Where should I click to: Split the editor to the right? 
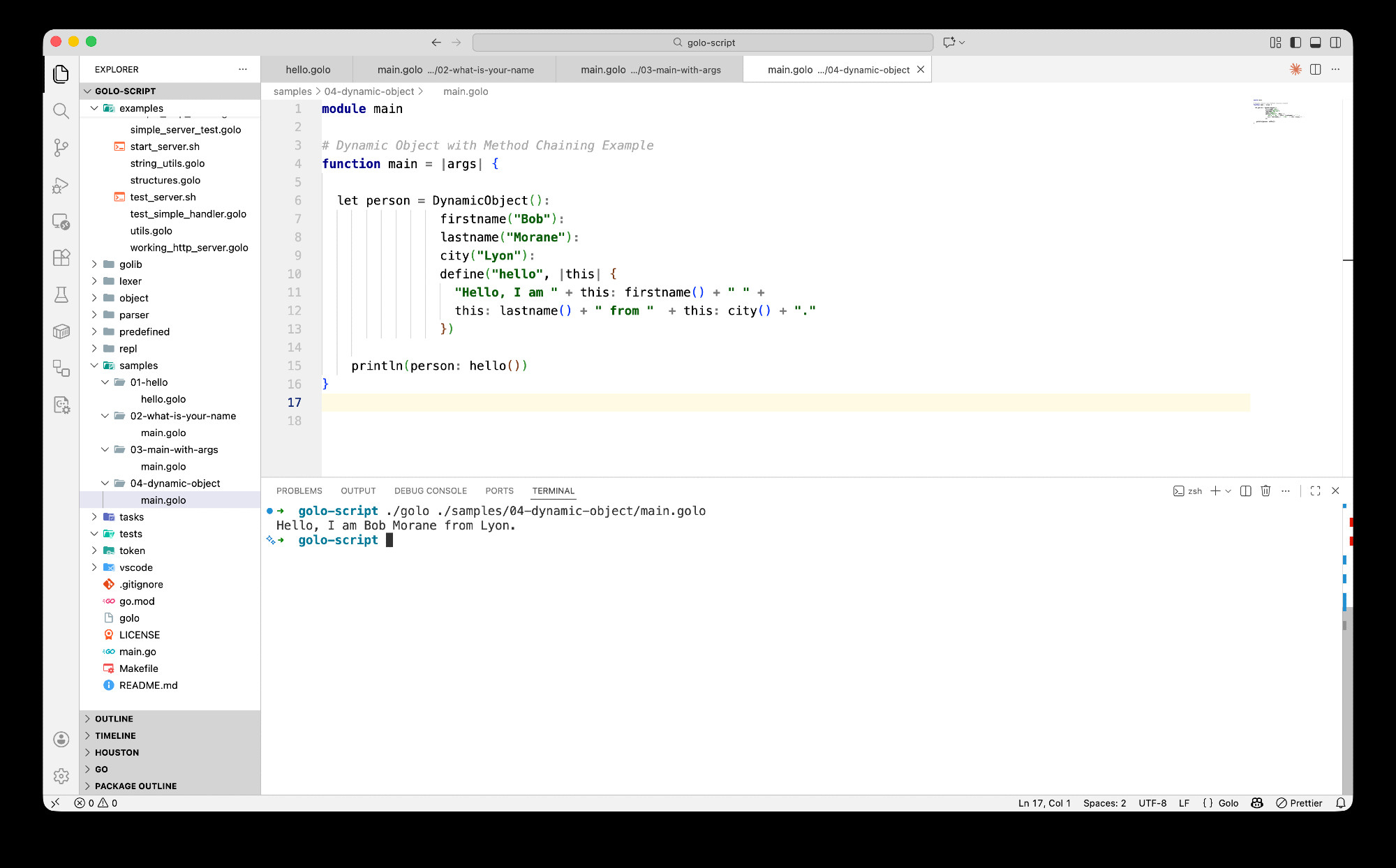[1316, 69]
